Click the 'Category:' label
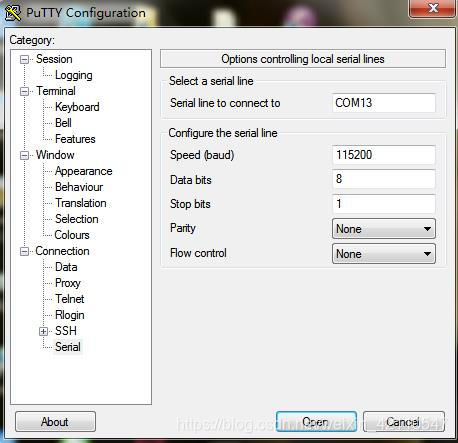The height and width of the screenshot is (443, 458). (x=32, y=40)
